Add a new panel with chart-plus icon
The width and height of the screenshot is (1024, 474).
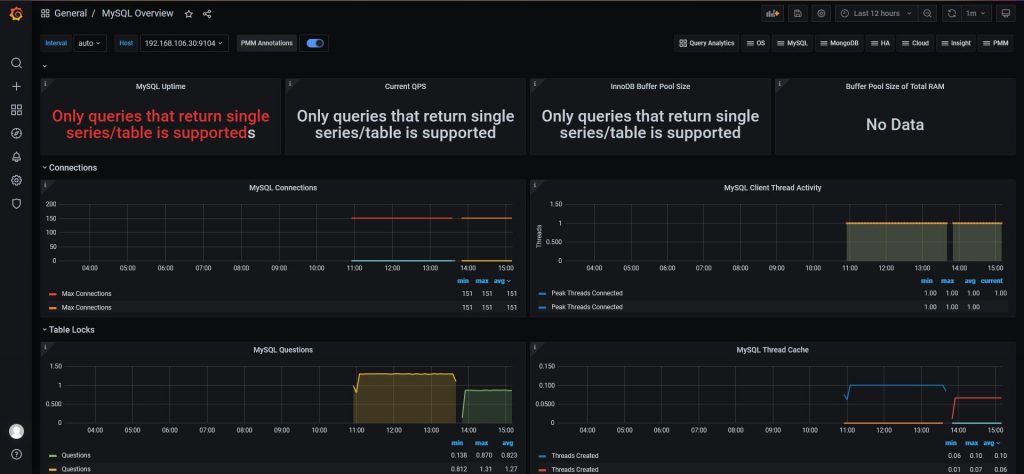pyautogui.click(x=773, y=13)
